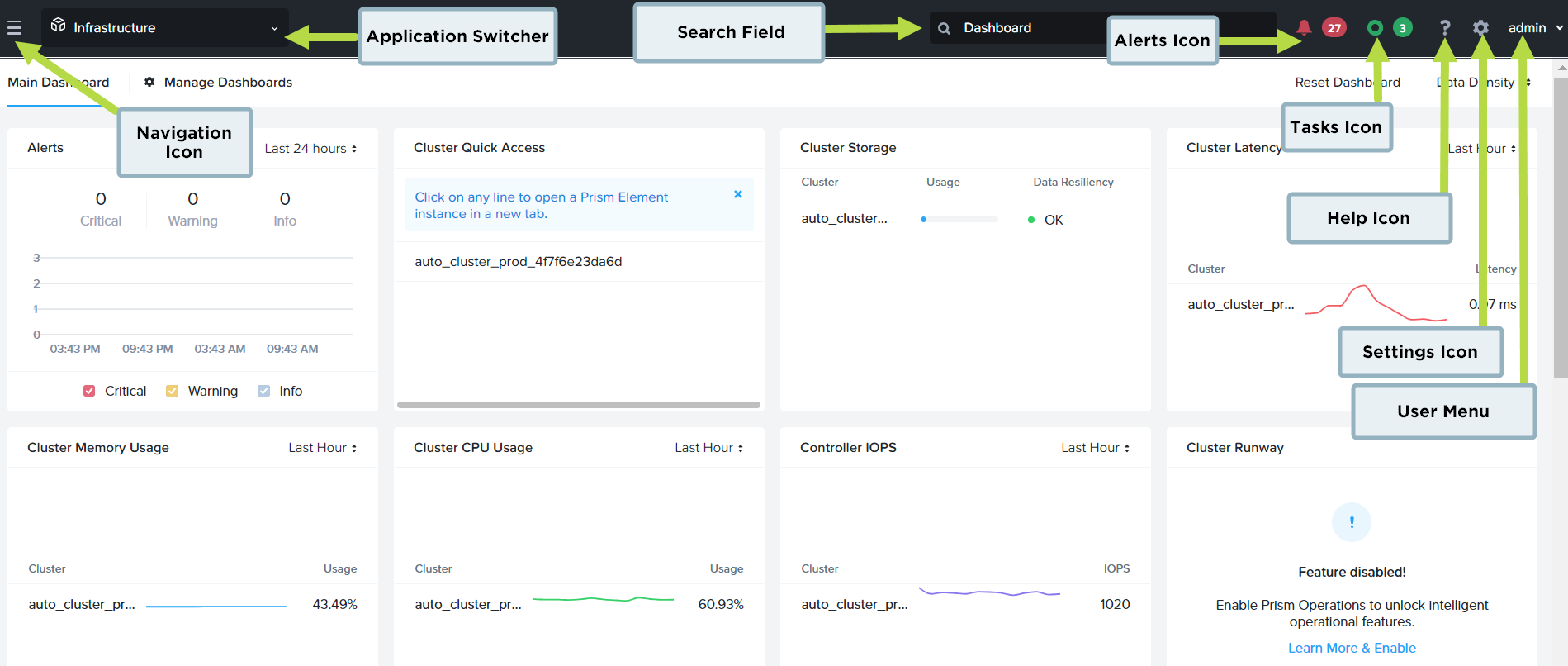This screenshot has width=1568, height=666.
Task: Select the Main Dashboard tab
Action: pos(59,83)
